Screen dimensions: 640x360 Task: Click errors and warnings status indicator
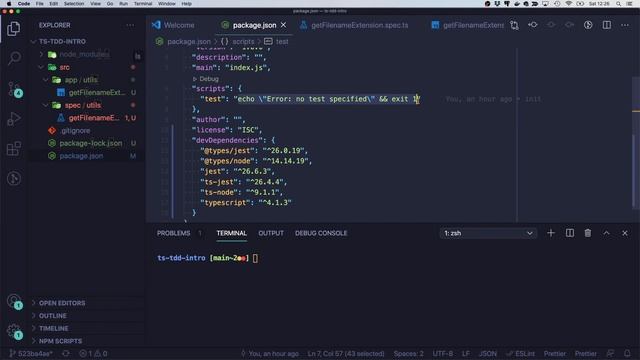(x=93, y=353)
